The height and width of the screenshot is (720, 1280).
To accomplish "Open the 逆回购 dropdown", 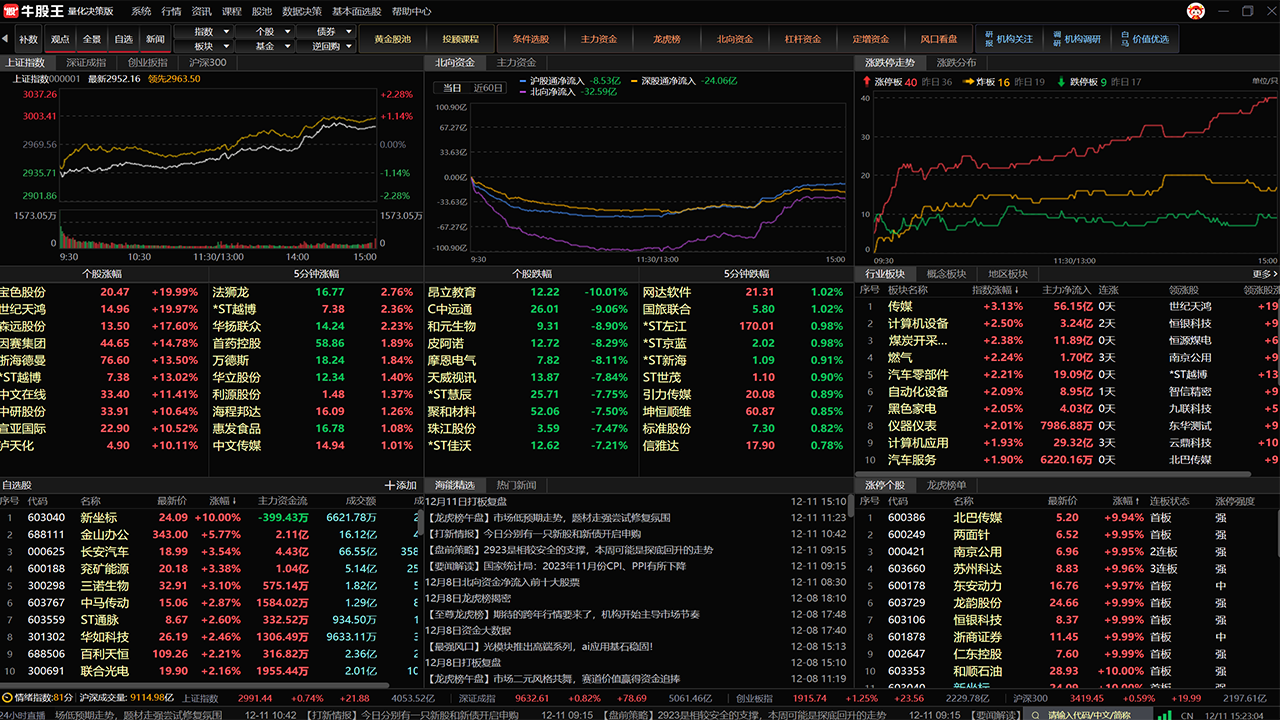I will click(327, 46).
